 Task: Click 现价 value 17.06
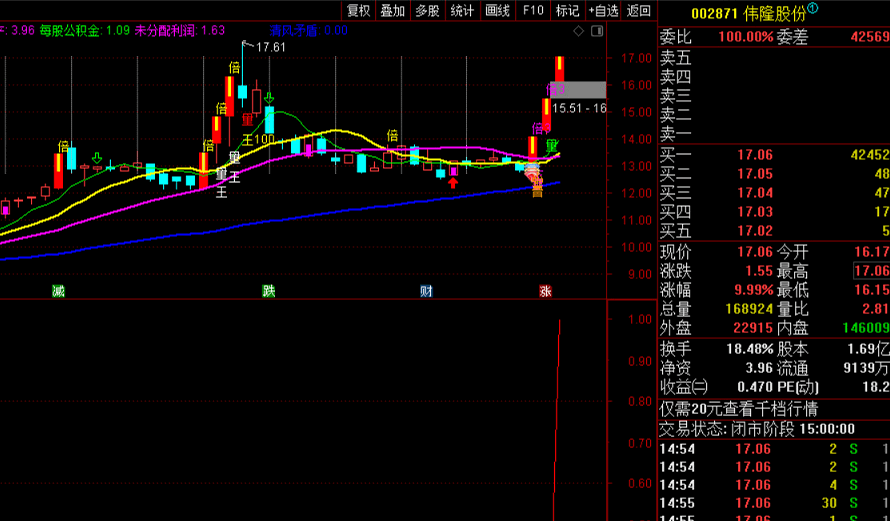pyautogui.click(x=755, y=251)
